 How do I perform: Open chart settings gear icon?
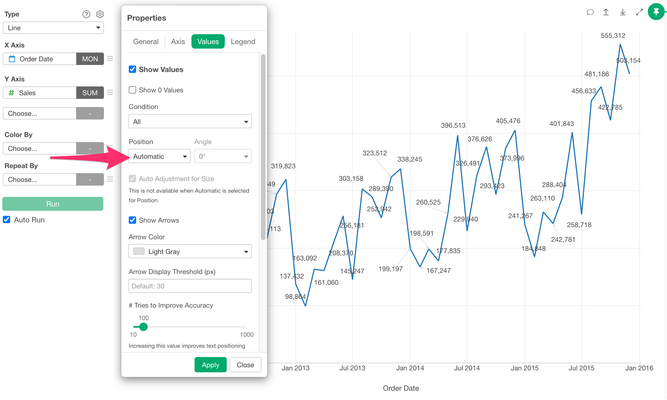coord(100,14)
